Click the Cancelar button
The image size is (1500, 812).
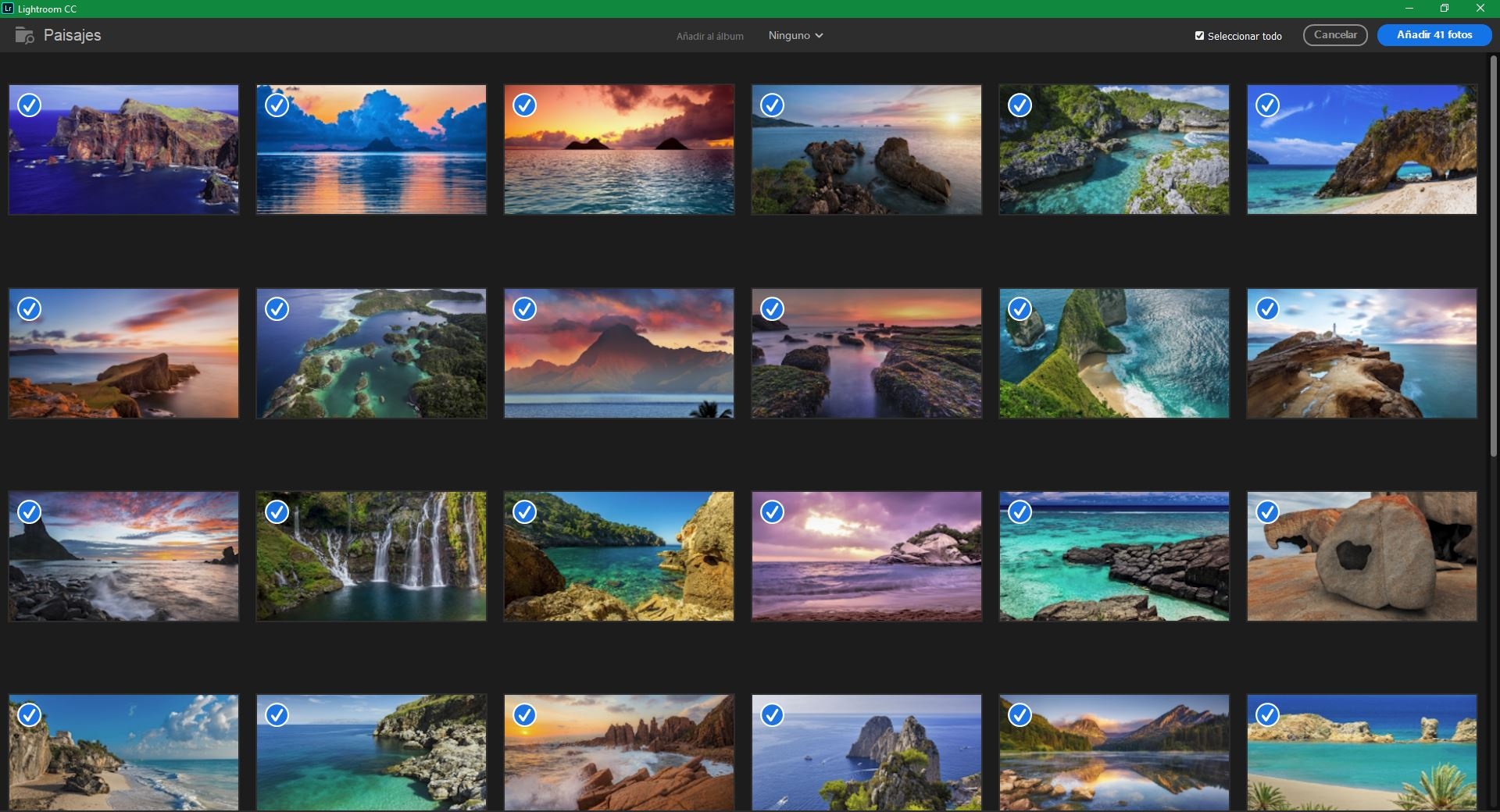pos(1335,35)
